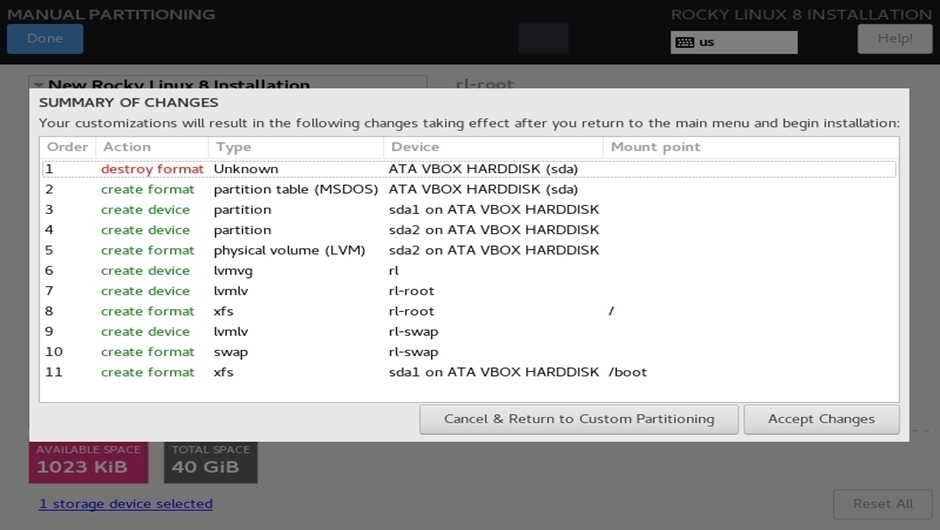Click Accept Changes button
Screen dimensions: 940x530
click(821, 419)
